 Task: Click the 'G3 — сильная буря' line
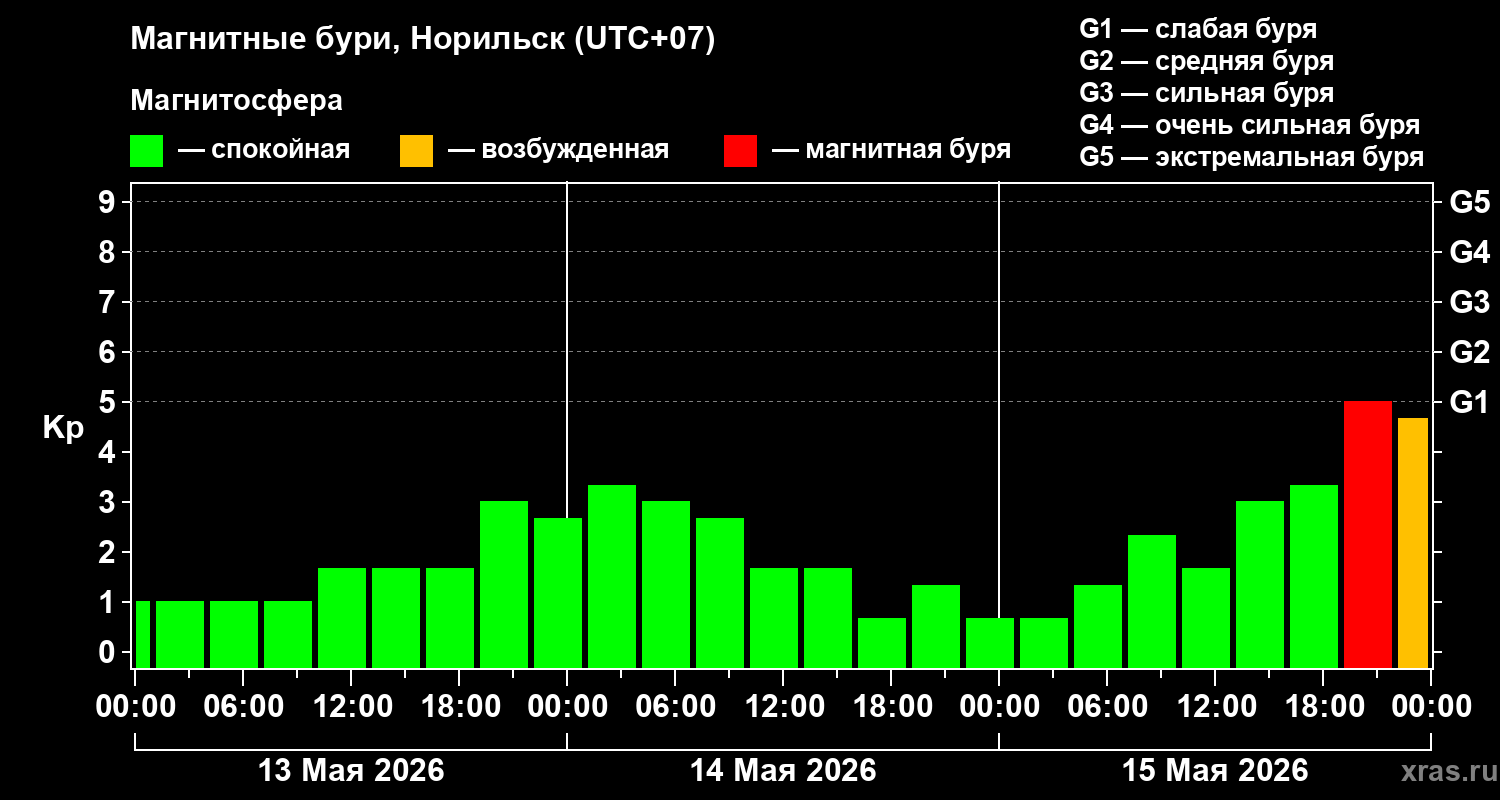tap(1206, 93)
